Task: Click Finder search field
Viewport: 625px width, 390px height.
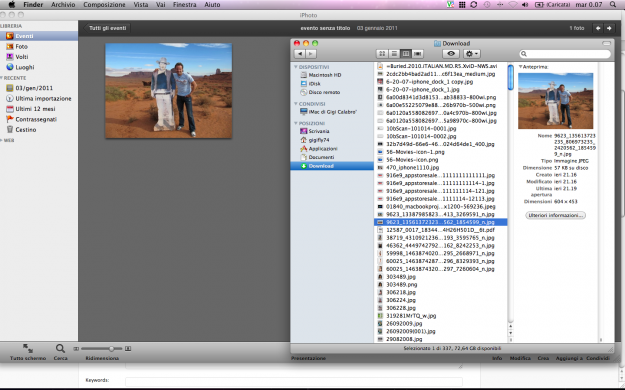Action: (x=565, y=53)
